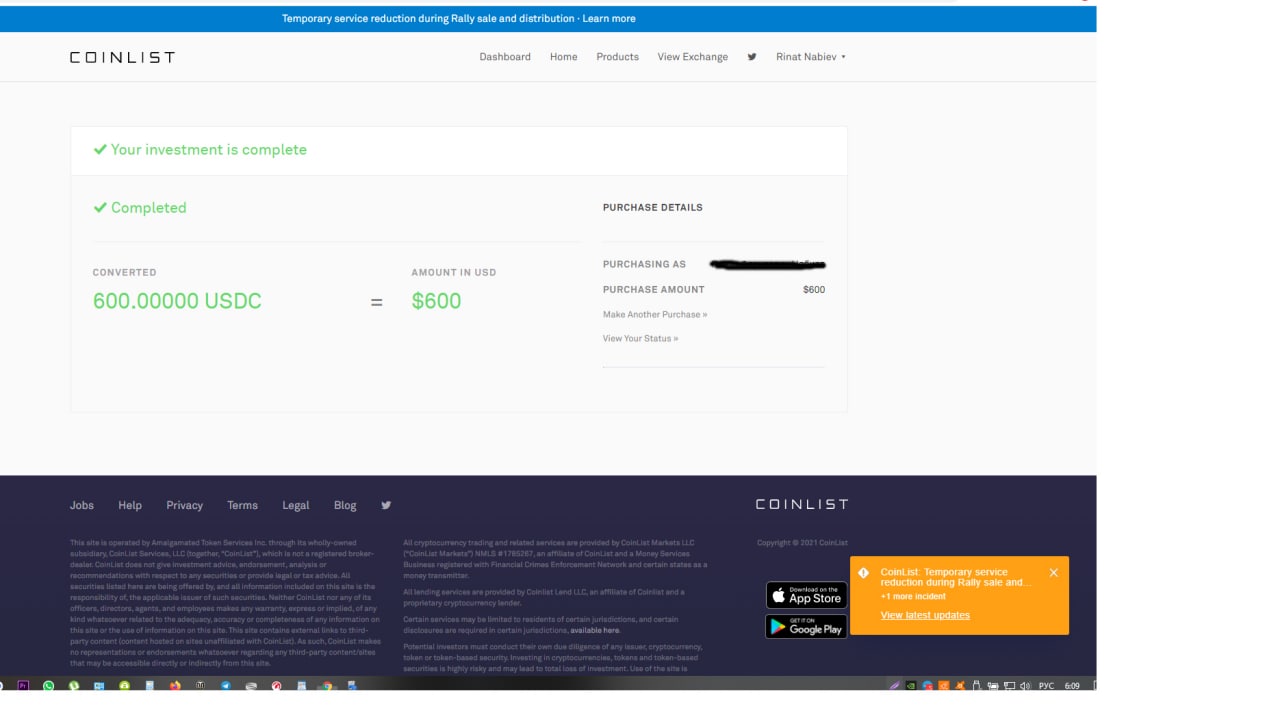Click the 600.00000 USDC converted amount
The height and width of the screenshot is (706, 1280).
click(177, 301)
